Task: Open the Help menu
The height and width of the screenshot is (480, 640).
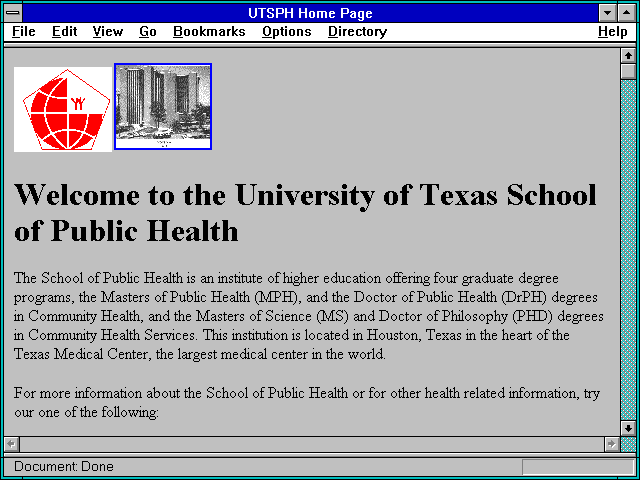Action: coord(613,31)
